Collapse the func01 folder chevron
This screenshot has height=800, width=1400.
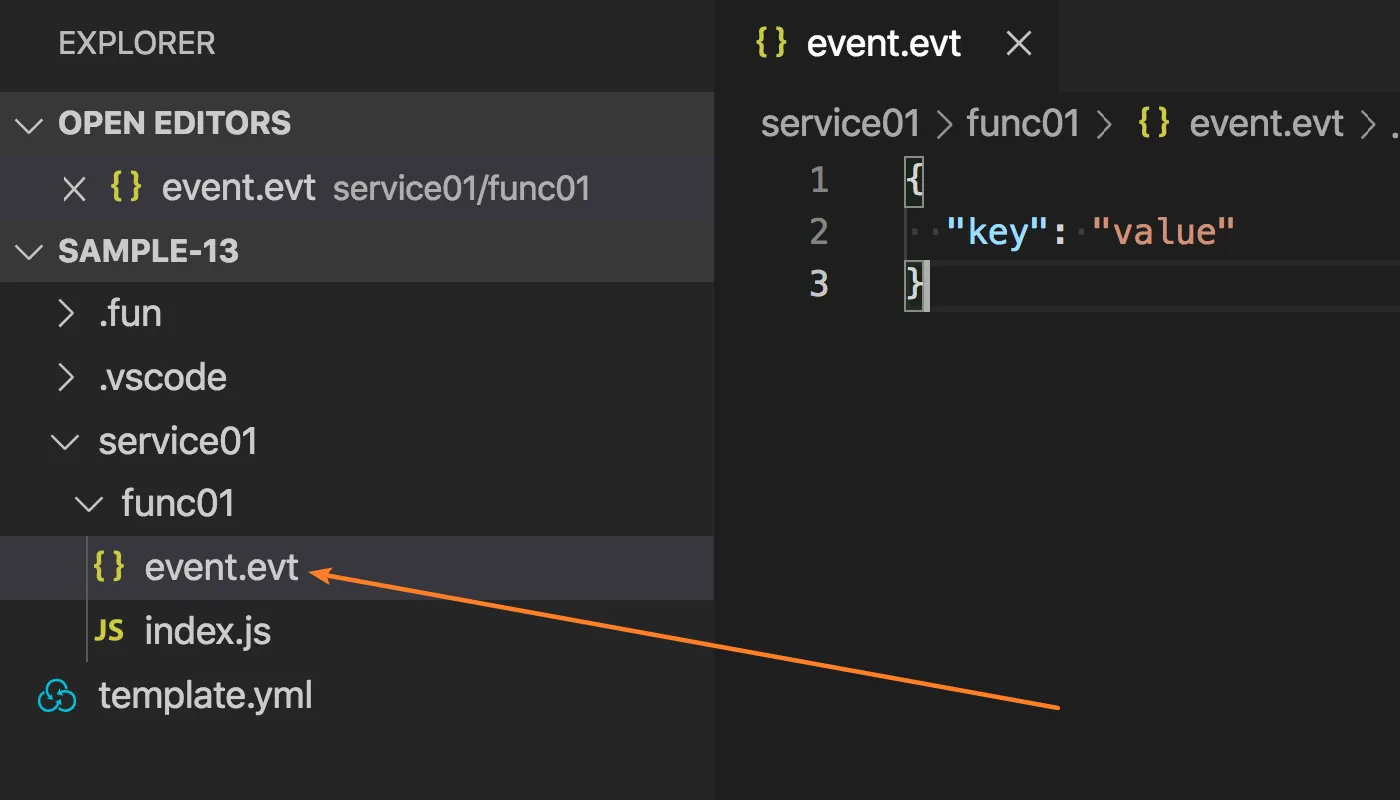(89, 504)
